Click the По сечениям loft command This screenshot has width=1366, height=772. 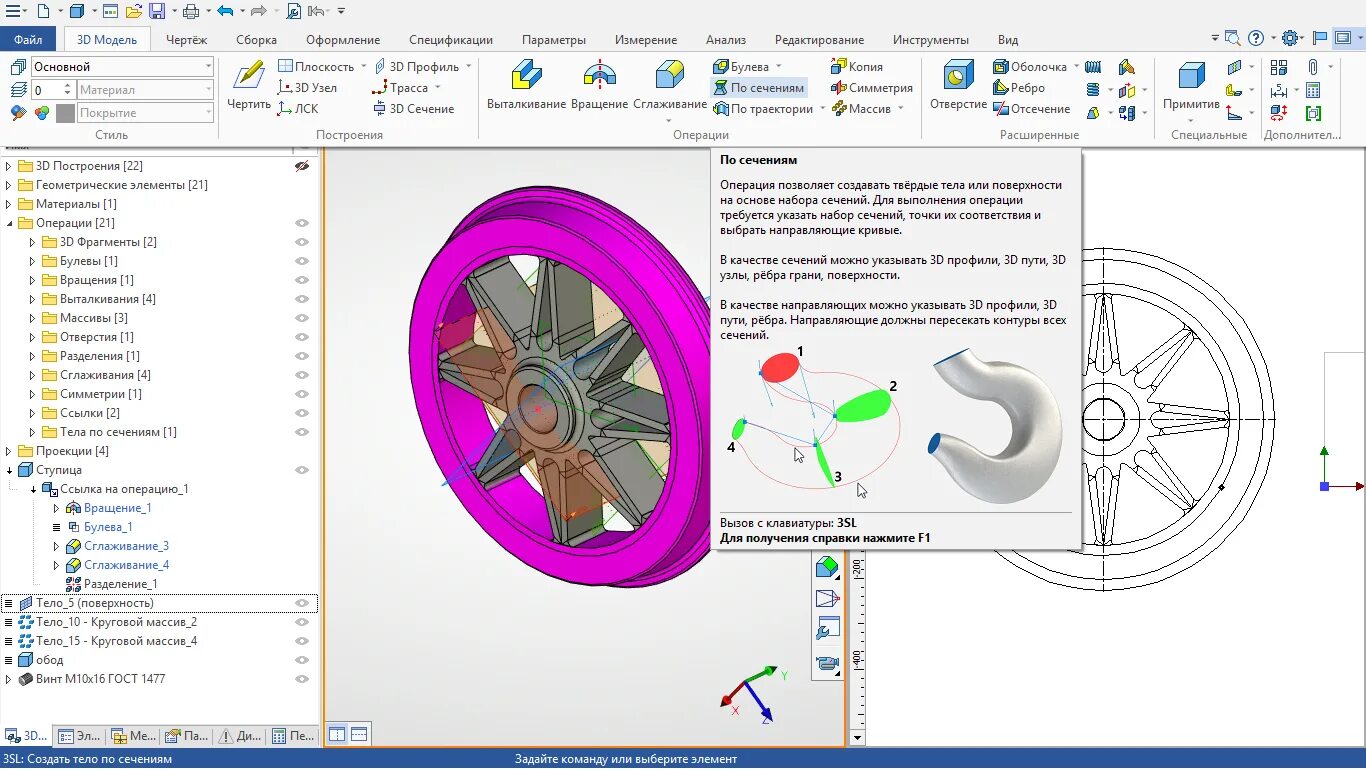[759, 88]
